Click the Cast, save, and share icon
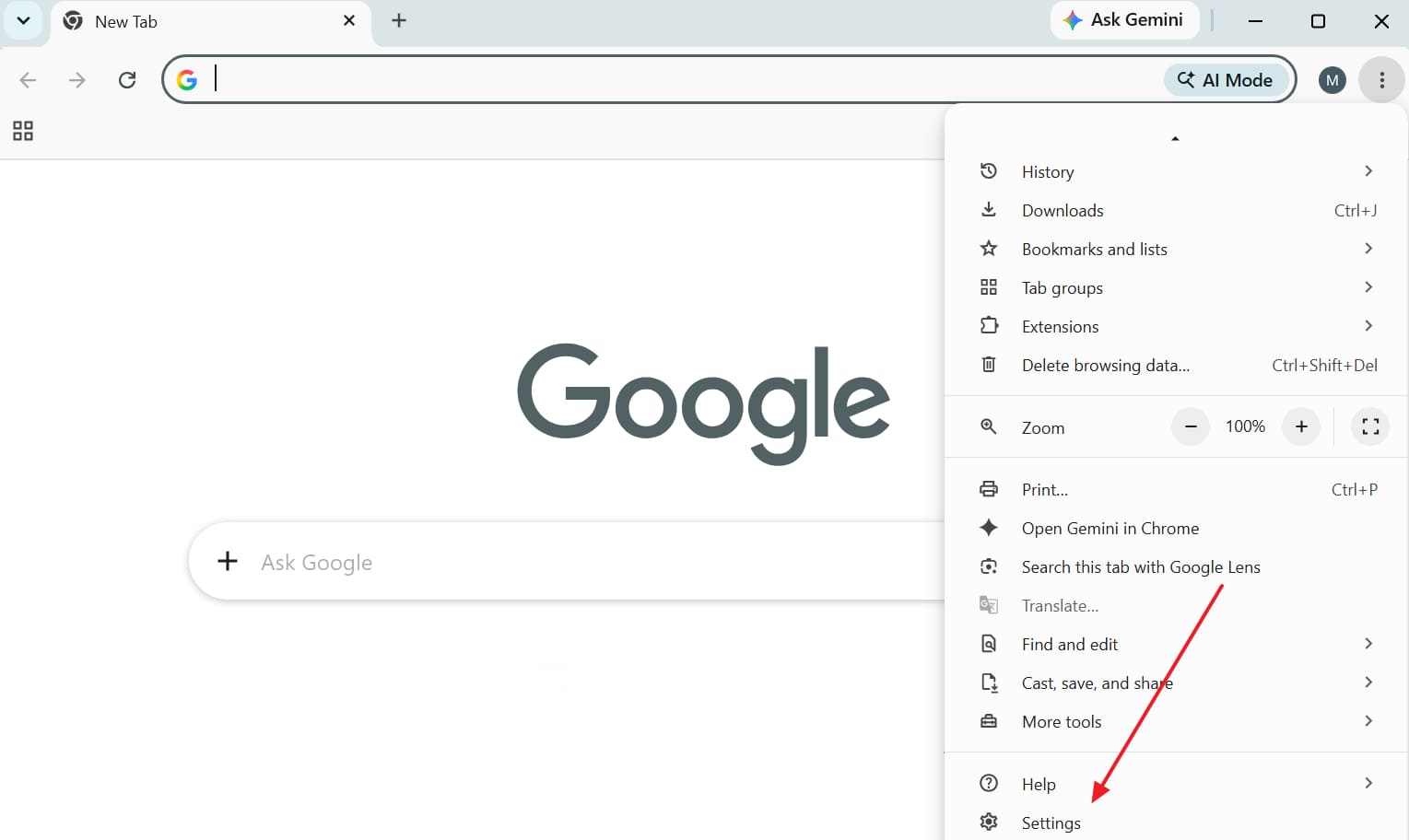The height and width of the screenshot is (840, 1409). [989, 682]
